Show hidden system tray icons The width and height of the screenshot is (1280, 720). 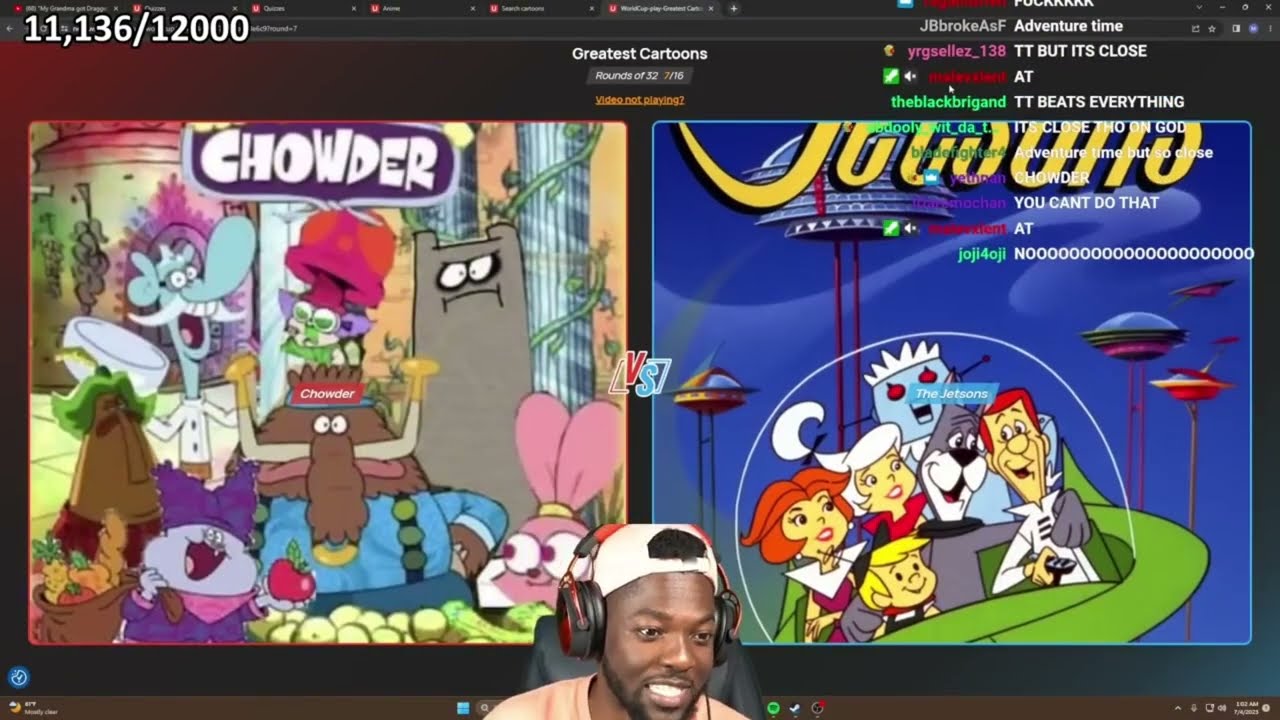[x=1177, y=708]
